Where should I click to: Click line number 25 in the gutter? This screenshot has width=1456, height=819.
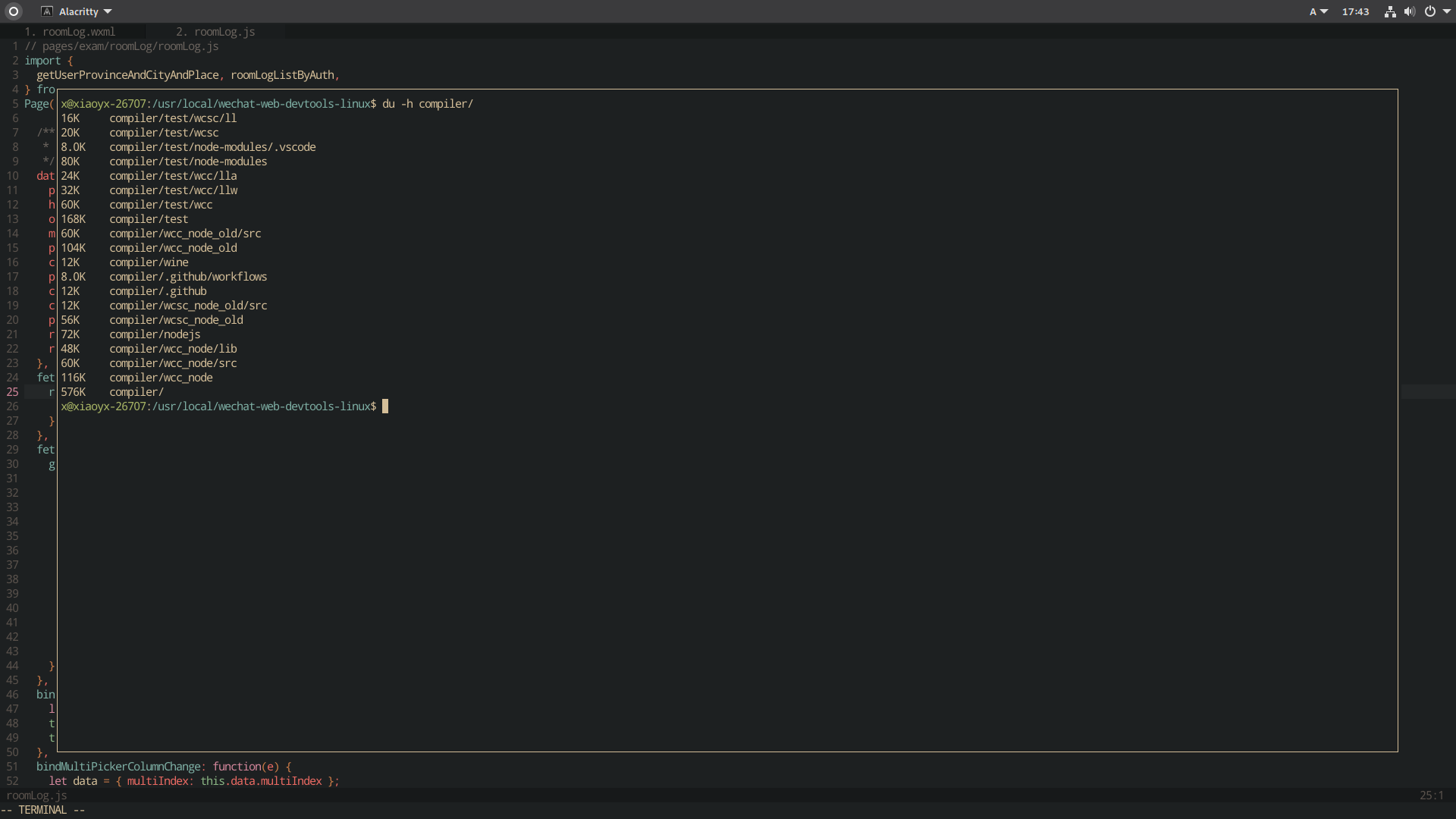point(12,392)
